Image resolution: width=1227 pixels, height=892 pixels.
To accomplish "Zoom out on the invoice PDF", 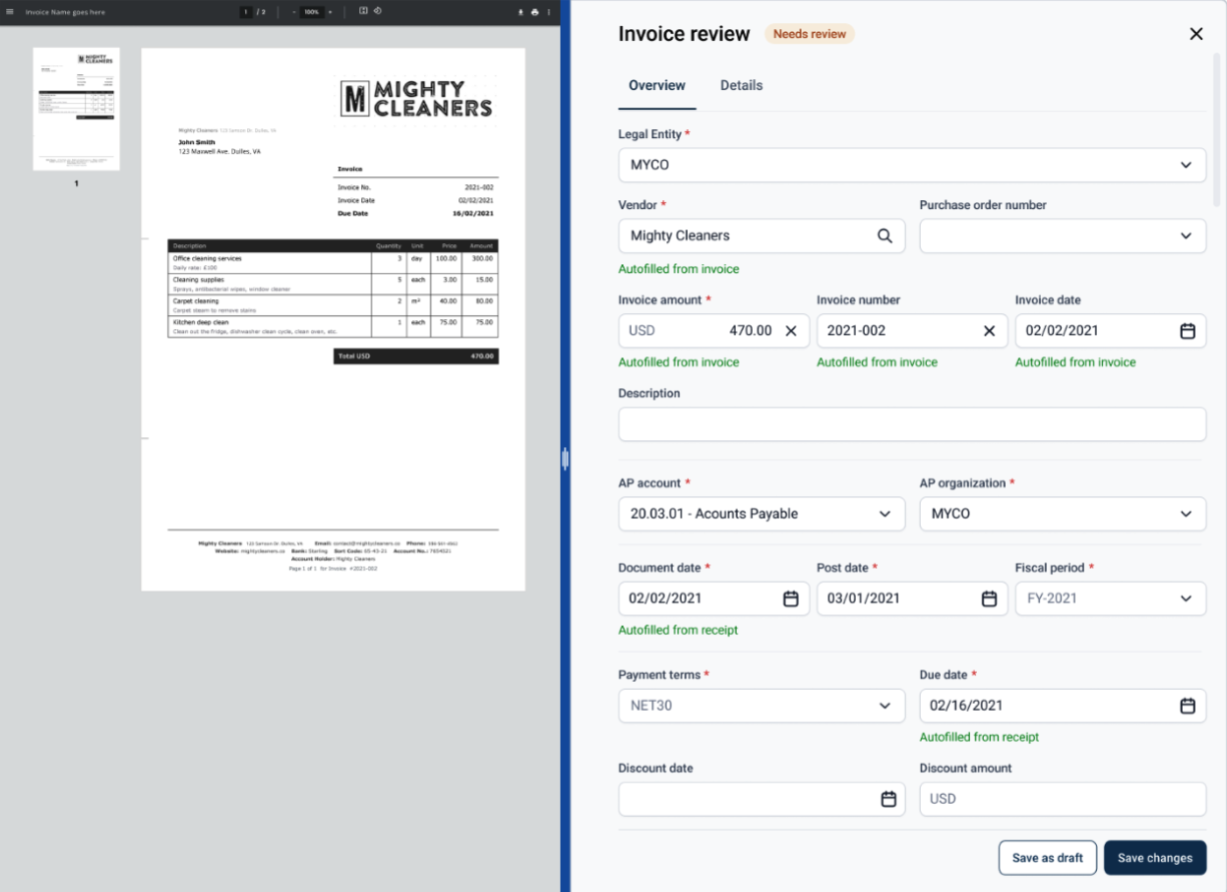I will 293,12.
